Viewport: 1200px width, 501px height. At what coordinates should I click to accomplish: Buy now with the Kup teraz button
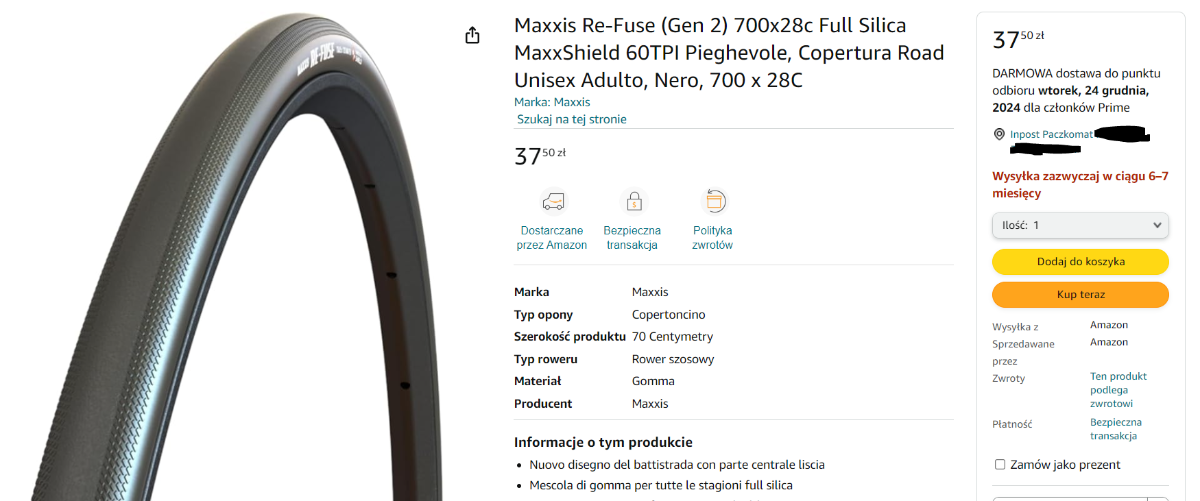pos(1080,295)
